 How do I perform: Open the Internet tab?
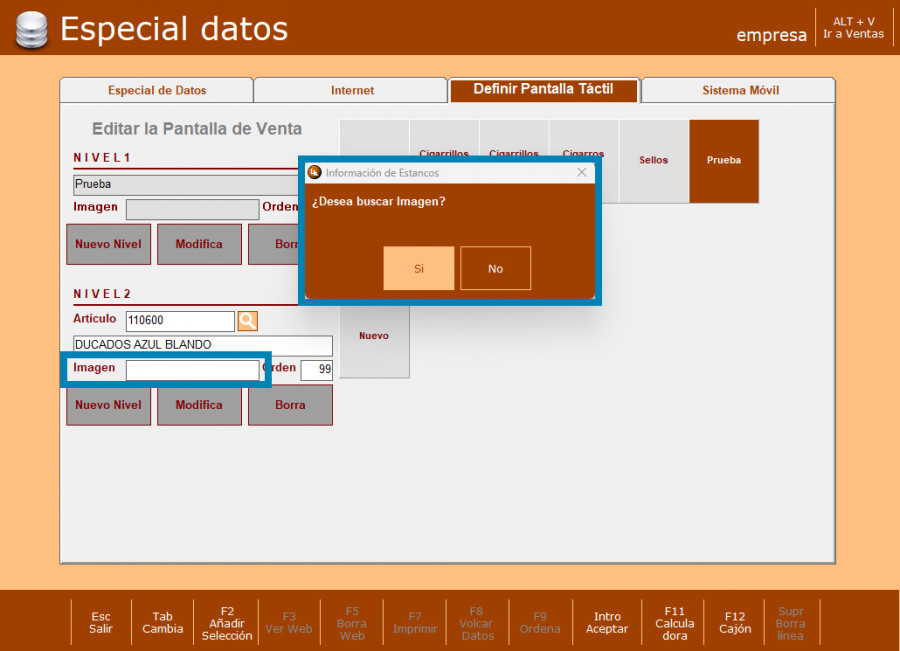(x=352, y=90)
